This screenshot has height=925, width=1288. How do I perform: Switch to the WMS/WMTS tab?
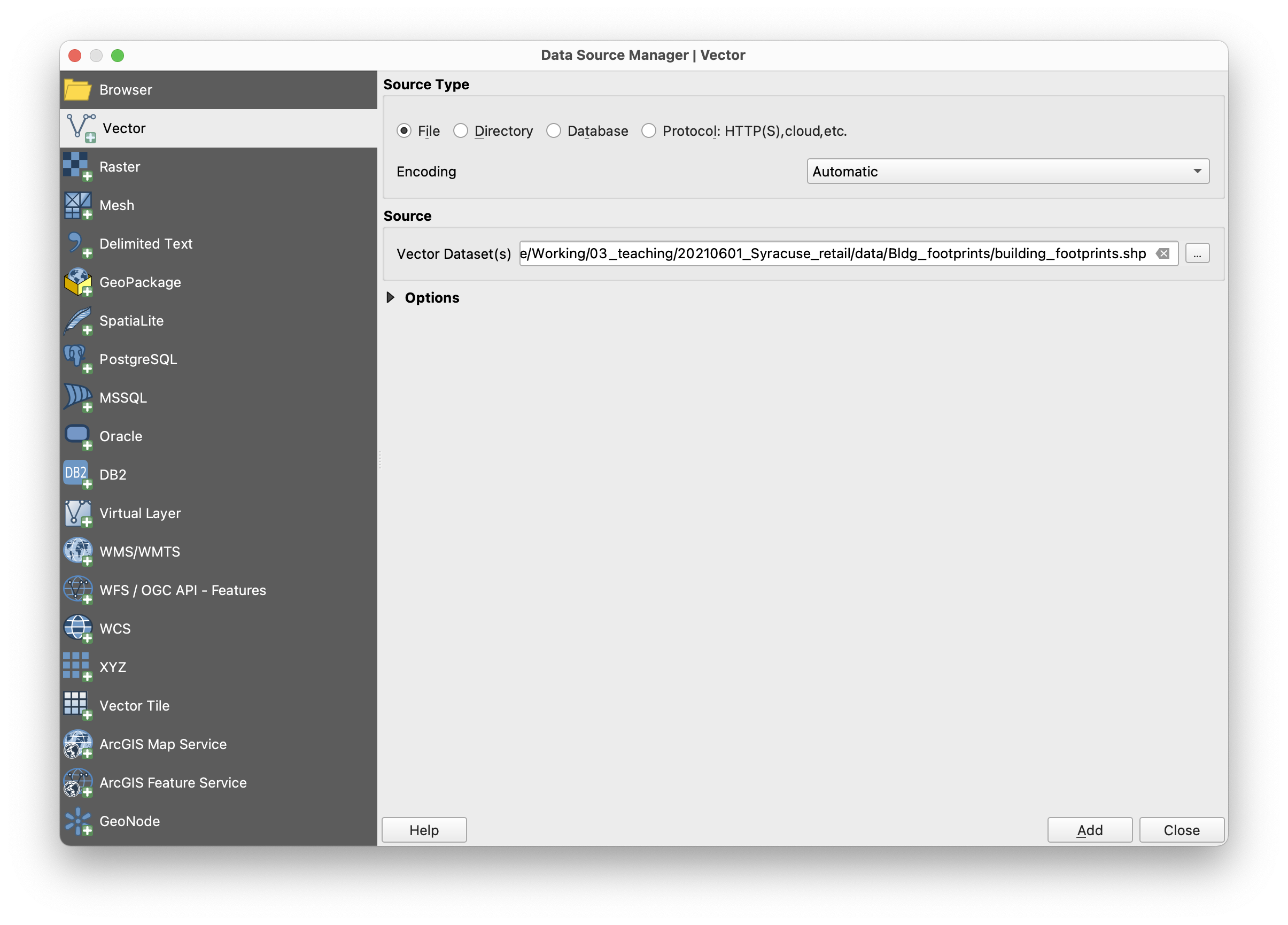[x=139, y=552]
